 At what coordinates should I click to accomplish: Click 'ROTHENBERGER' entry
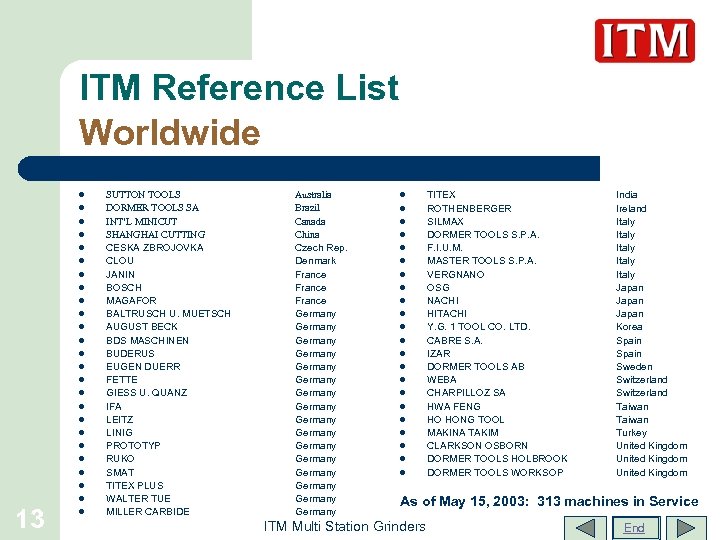[x=469, y=208]
